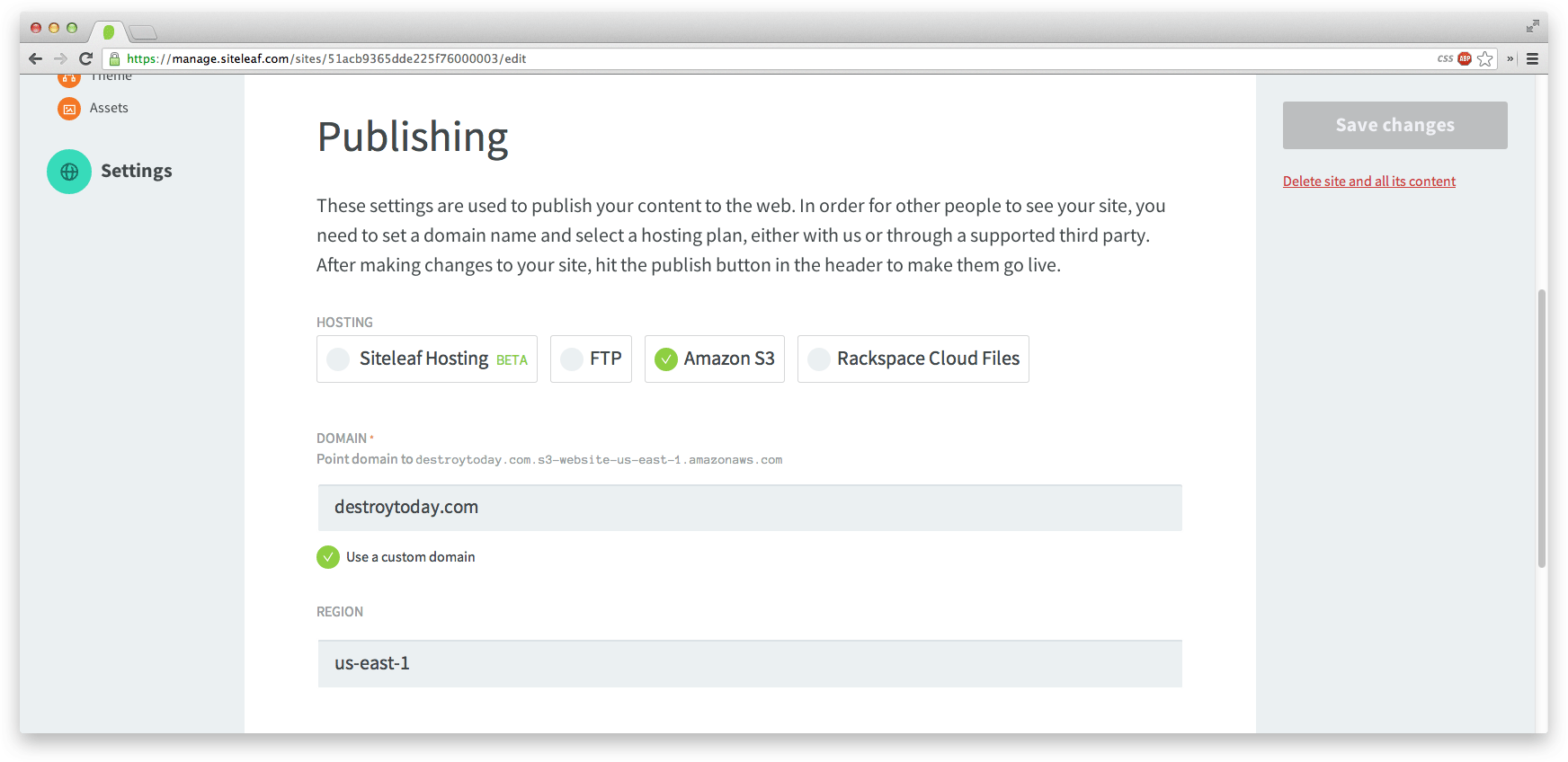The width and height of the screenshot is (1568, 762).
Task: Click the Siteleaf leaf favicon tab
Action: (109, 32)
